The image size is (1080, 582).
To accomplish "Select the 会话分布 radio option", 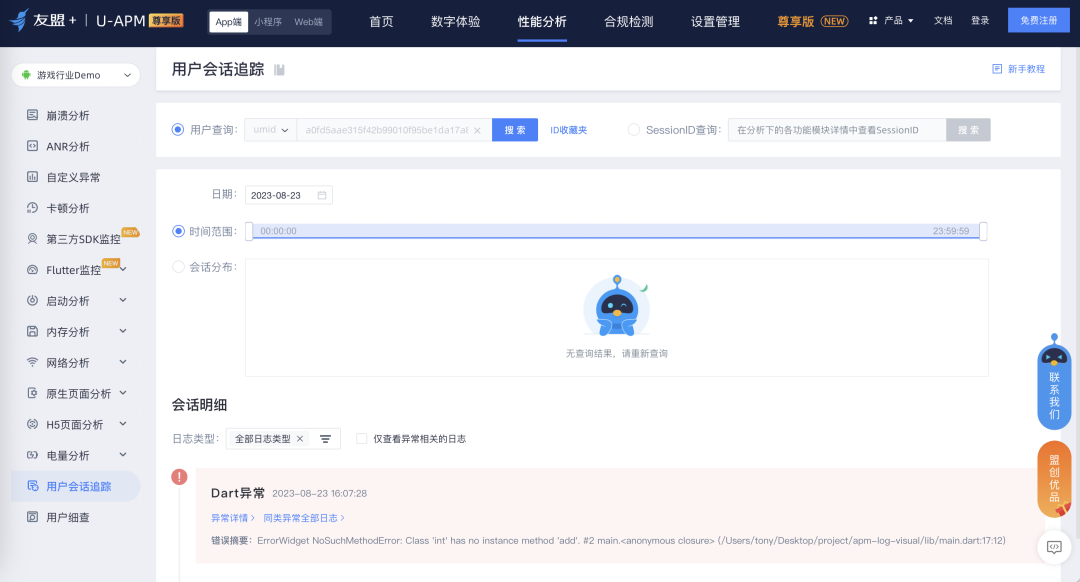I will 178,269.
